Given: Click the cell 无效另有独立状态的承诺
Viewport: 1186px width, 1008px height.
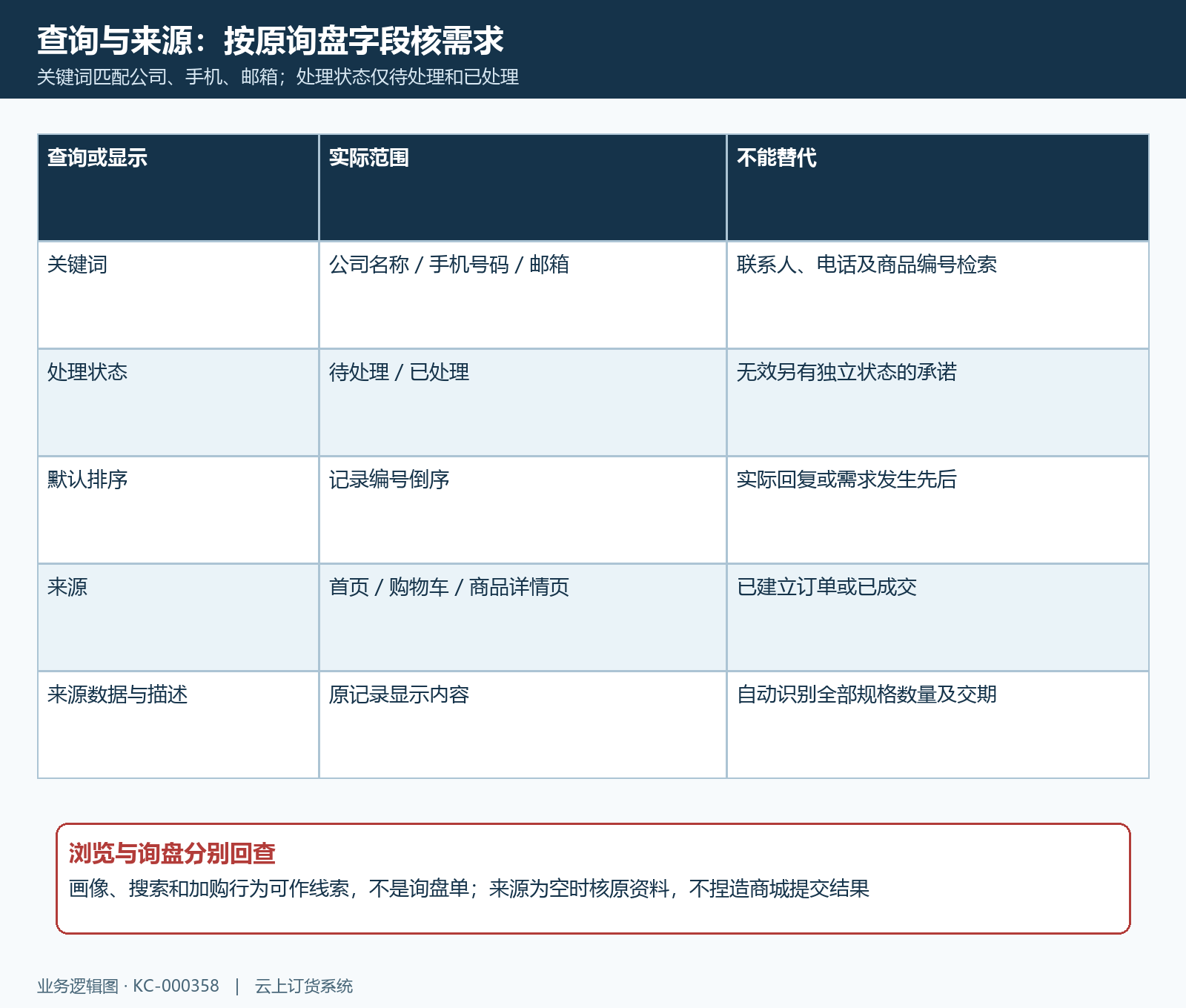Looking at the screenshot, I should pyautogui.click(x=938, y=402).
